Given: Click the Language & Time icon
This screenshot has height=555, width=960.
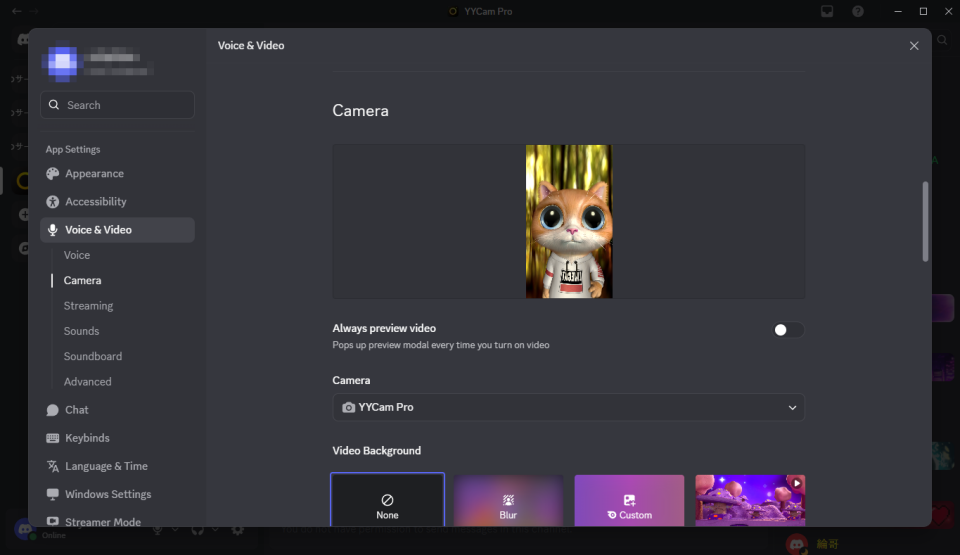Looking at the screenshot, I should click(53, 466).
